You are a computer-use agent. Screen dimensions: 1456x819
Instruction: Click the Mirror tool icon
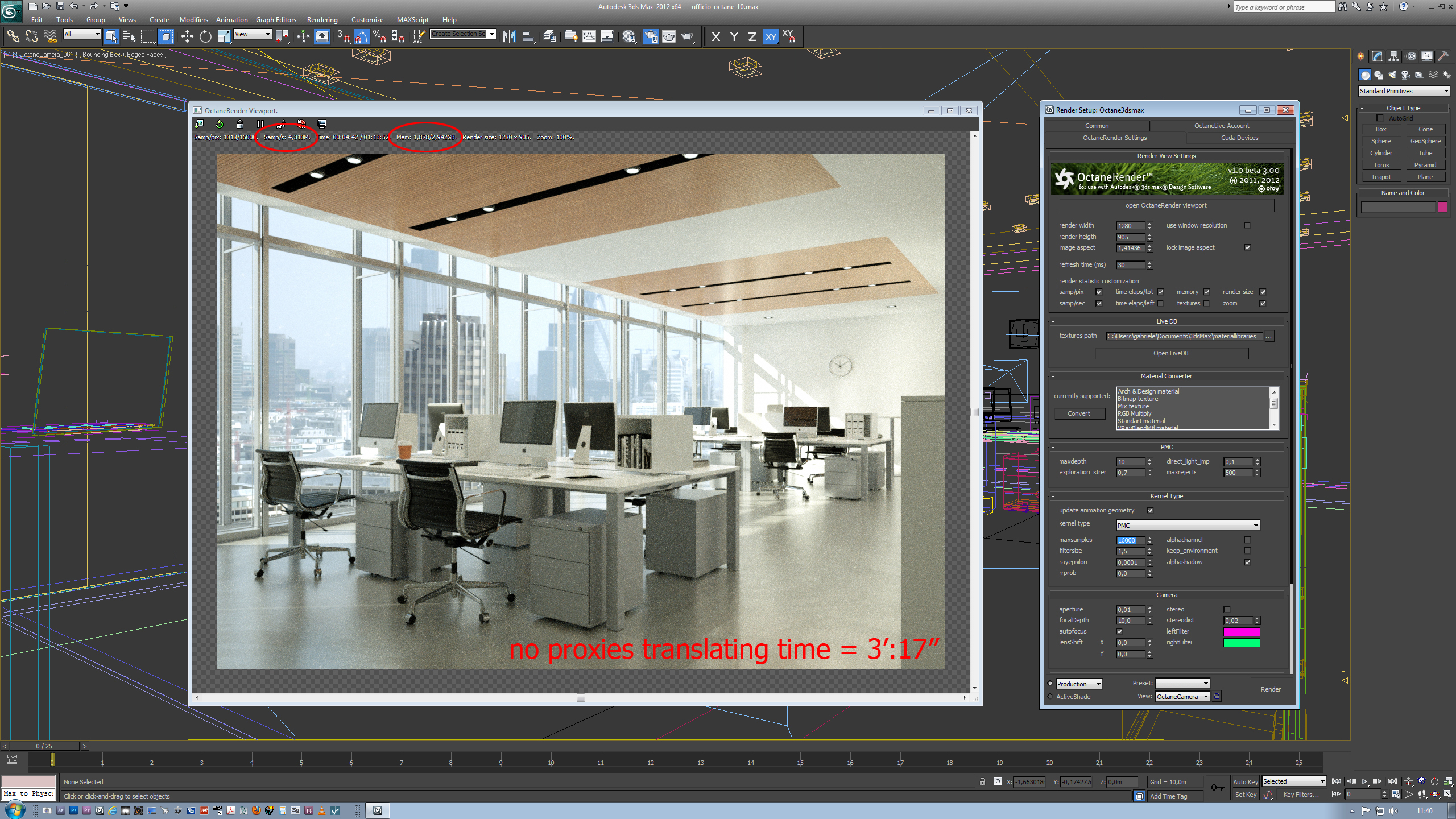pos(509,37)
